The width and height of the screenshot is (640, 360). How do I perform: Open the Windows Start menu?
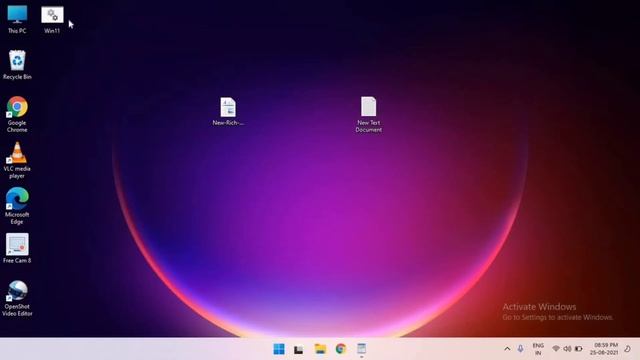pos(279,349)
